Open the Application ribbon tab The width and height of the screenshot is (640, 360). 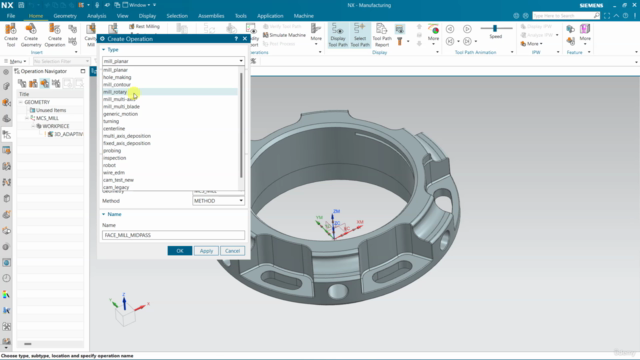(270, 16)
